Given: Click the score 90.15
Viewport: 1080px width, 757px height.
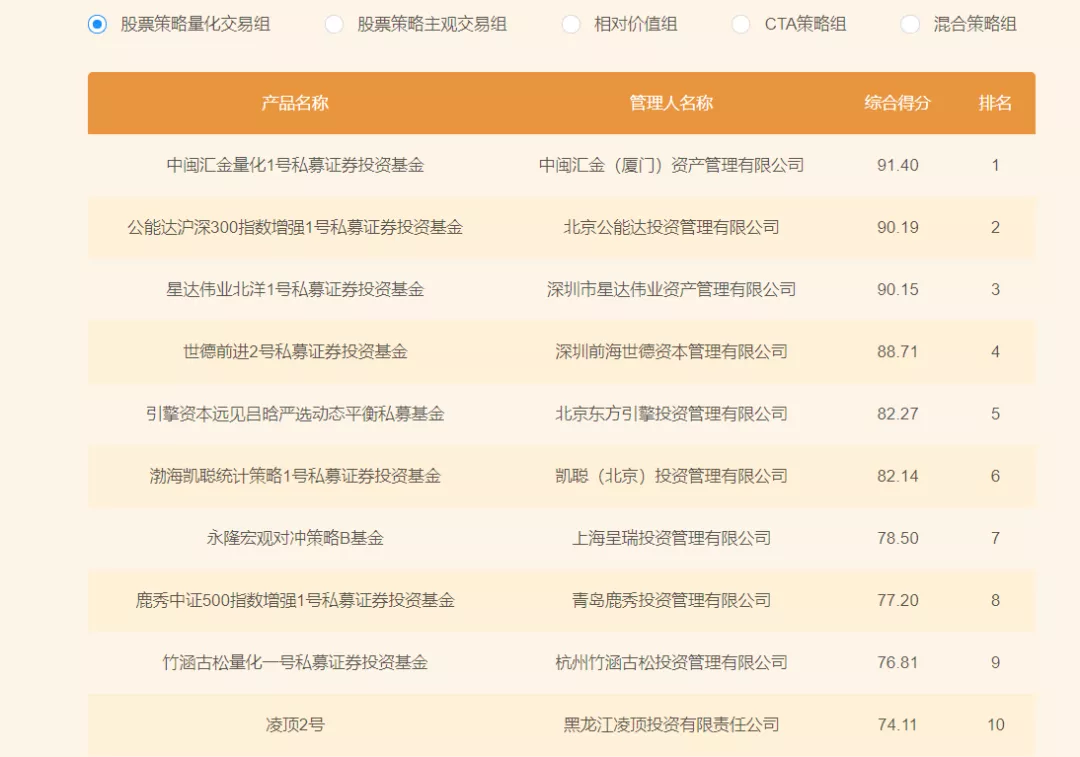Looking at the screenshot, I should (x=897, y=289).
